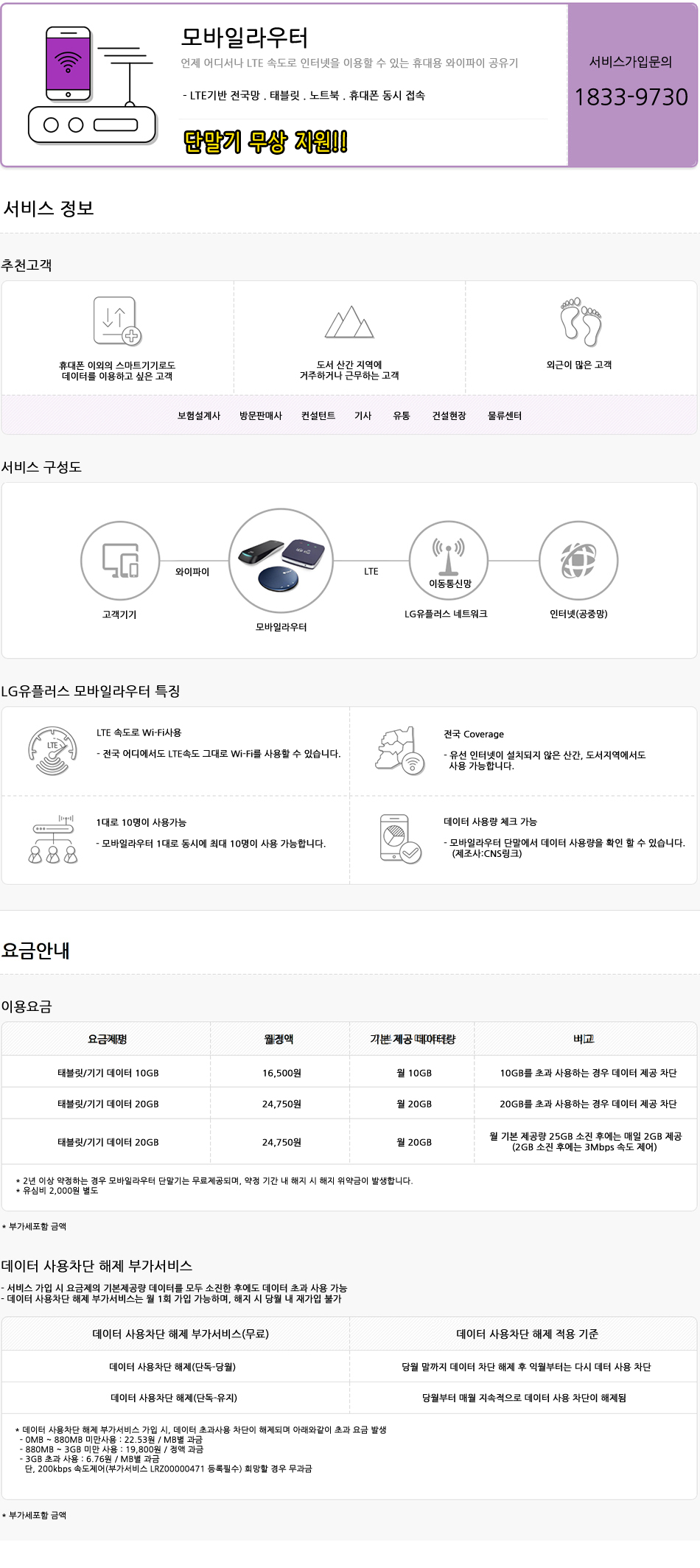Click the service inquiry phone number 1833-9730
Image resolution: width=700 pixels, height=1568 pixels.
click(x=631, y=97)
